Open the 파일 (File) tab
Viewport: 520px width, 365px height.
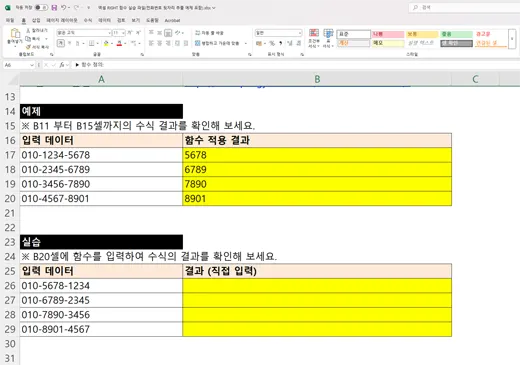click(x=10, y=20)
